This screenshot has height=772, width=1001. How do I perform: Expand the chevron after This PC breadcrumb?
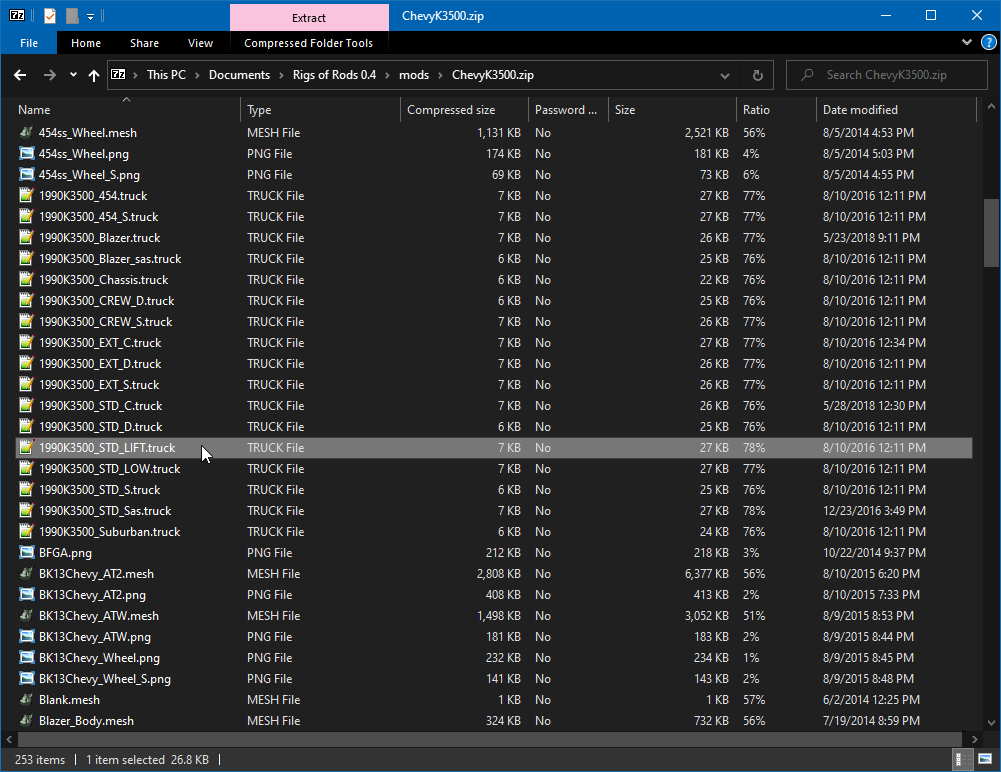[x=197, y=75]
